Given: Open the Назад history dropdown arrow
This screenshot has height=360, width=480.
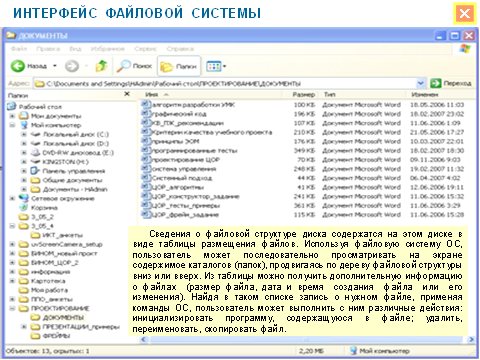Looking at the screenshot, I should pyautogui.click(x=55, y=66).
